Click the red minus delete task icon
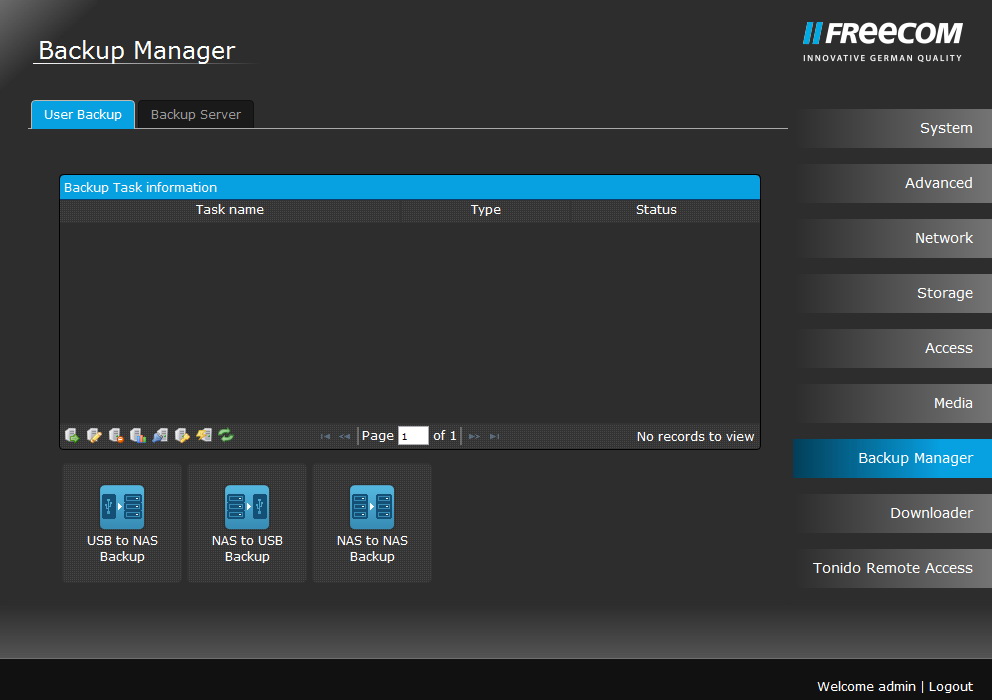The height and width of the screenshot is (700, 992). click(116, 435)
